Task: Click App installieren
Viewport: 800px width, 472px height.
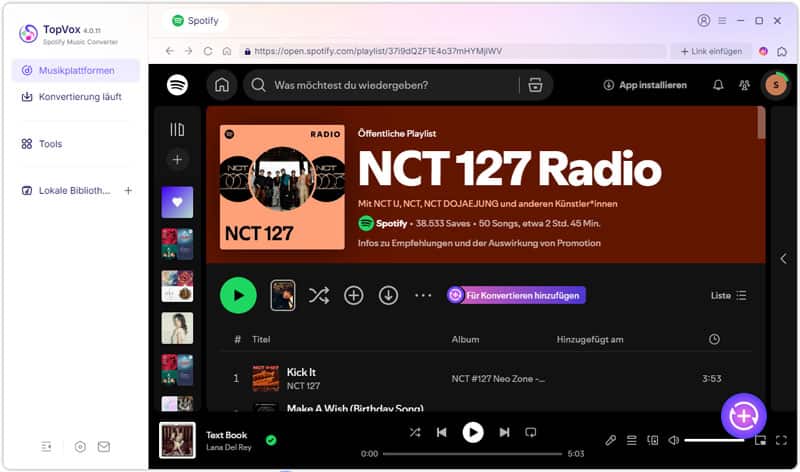Action: coord(645,85)
